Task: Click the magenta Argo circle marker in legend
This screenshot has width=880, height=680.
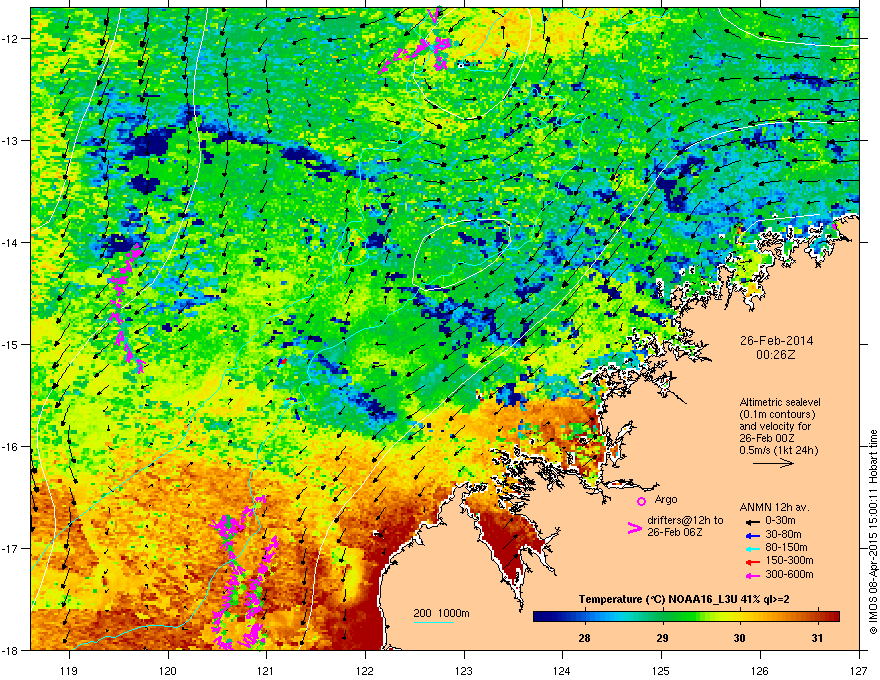Action: pyautogui.click(x=641, y=501)
